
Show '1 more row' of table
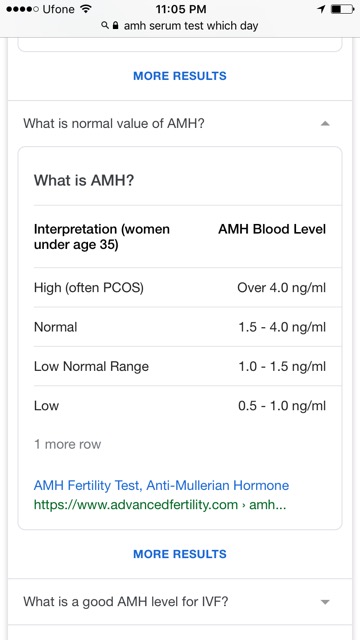coord(67,444)
